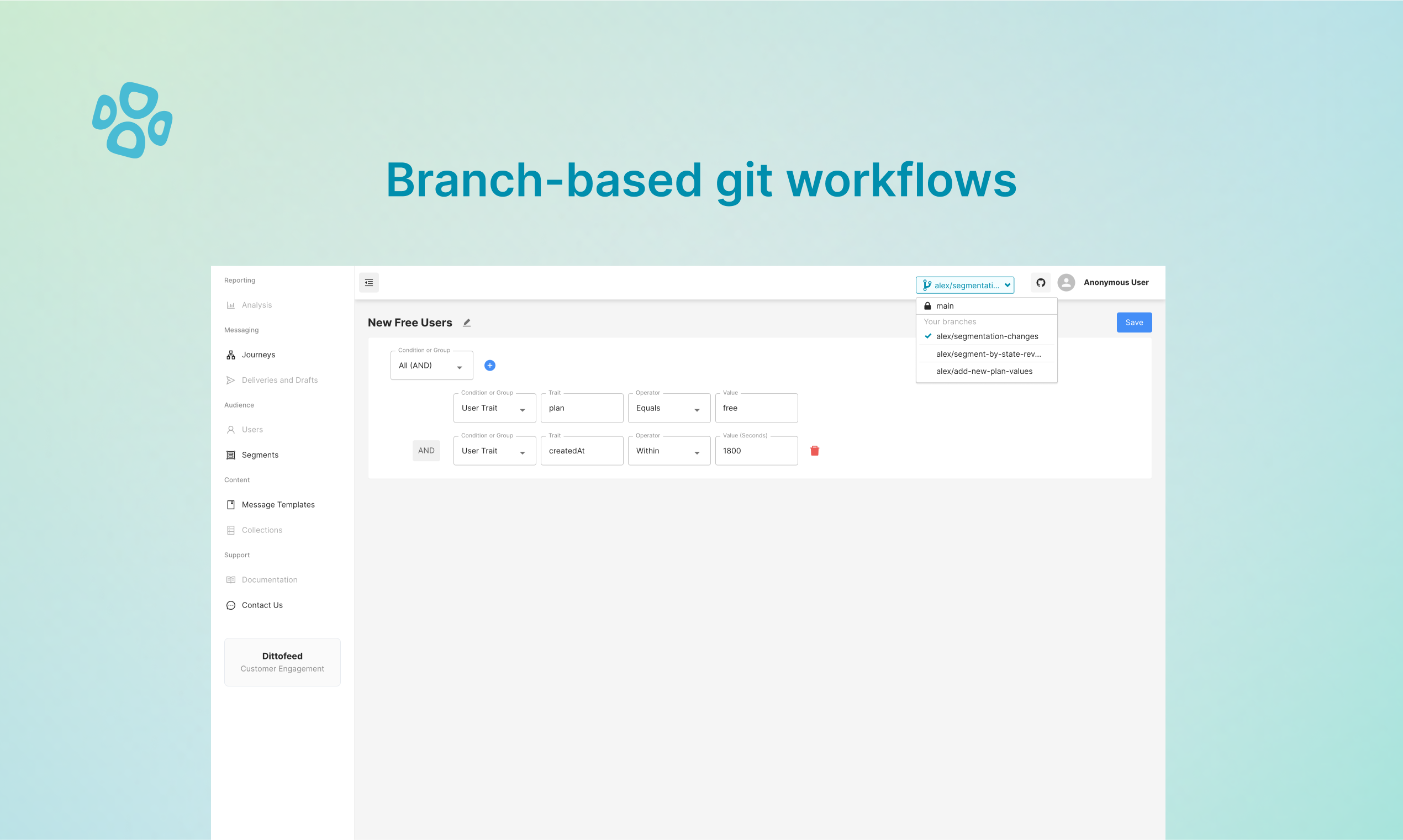Viewport: 1403px width, 840px height.
Task: Click the lock icon beside main
Action: [x=927, y=305]
